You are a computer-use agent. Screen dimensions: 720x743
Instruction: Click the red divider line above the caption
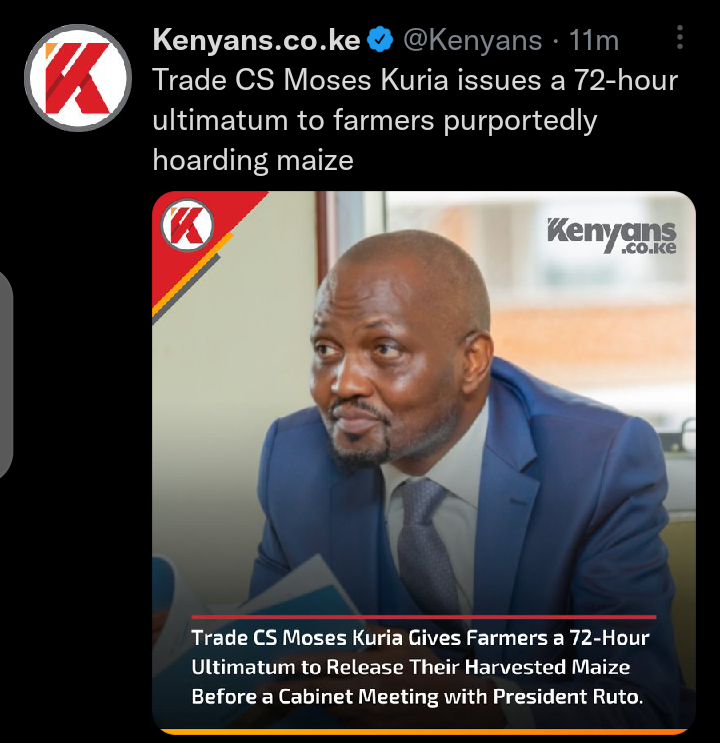[x=424, y=617]
